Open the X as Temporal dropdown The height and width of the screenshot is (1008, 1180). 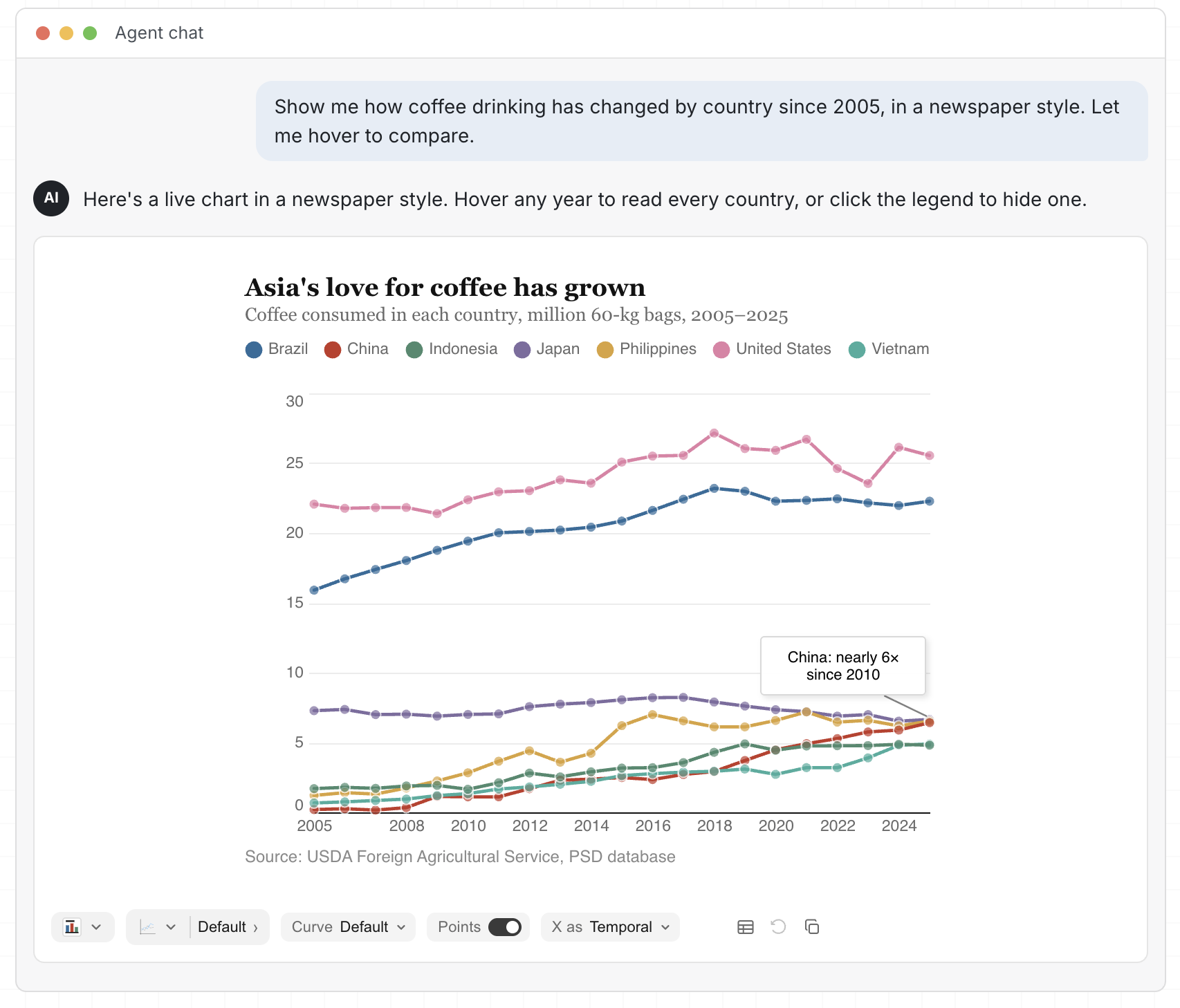point(610,927)
